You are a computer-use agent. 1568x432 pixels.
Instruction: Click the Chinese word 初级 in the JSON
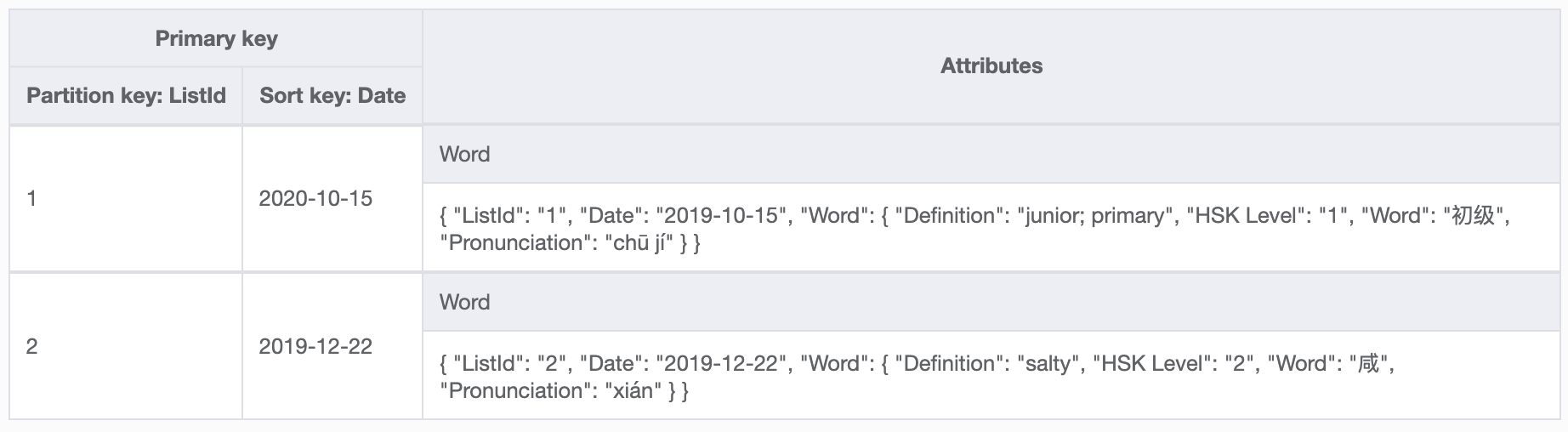[x=1473, y=216]
